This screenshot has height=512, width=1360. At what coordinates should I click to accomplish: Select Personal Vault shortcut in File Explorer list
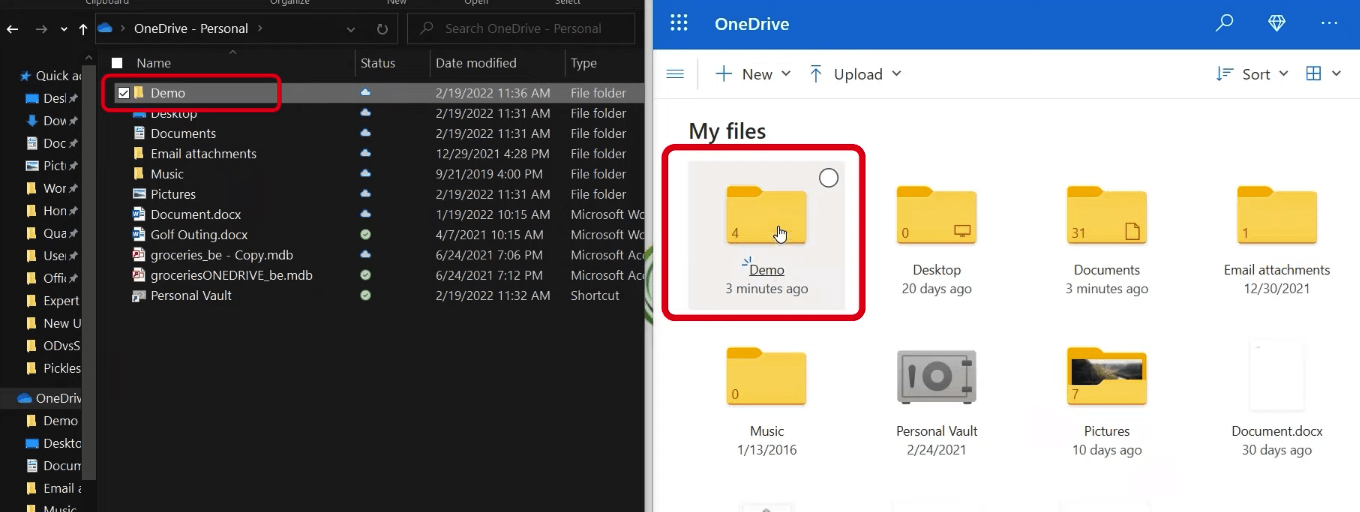(x=191, y=296)
